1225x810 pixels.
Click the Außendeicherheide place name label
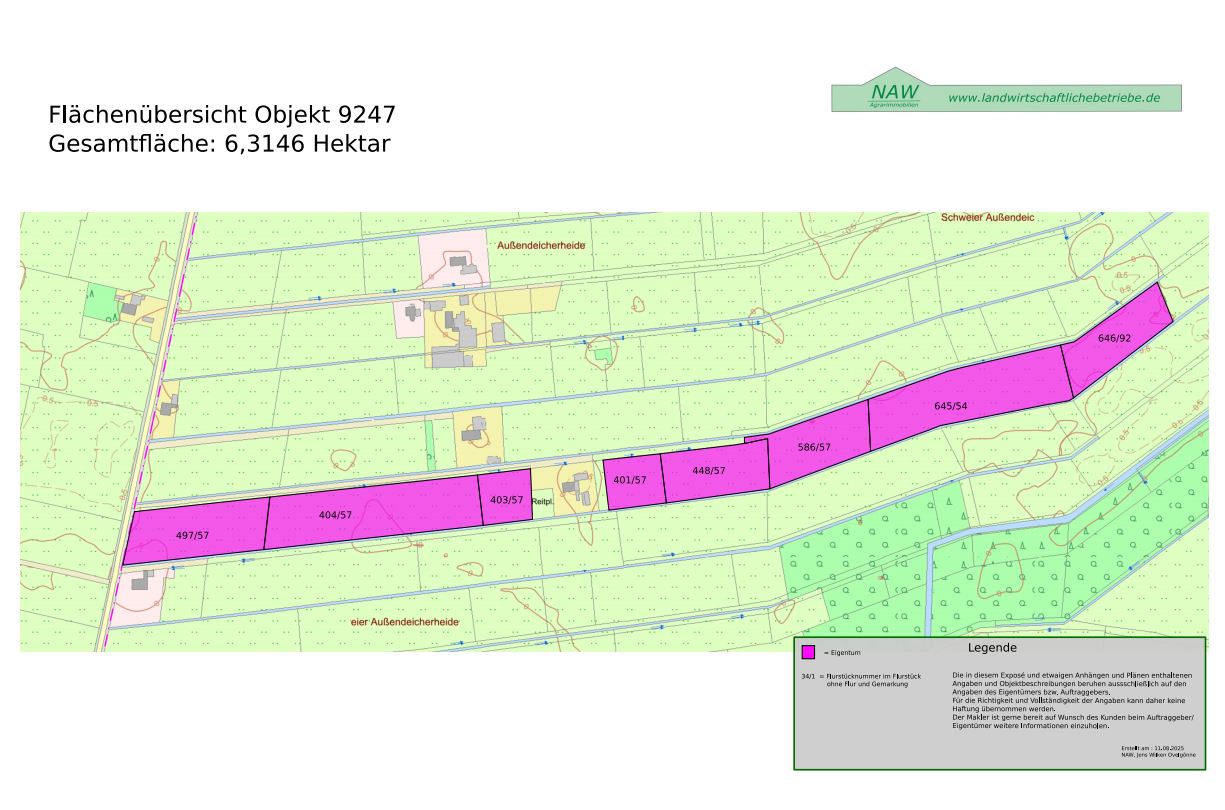point(540,245)
